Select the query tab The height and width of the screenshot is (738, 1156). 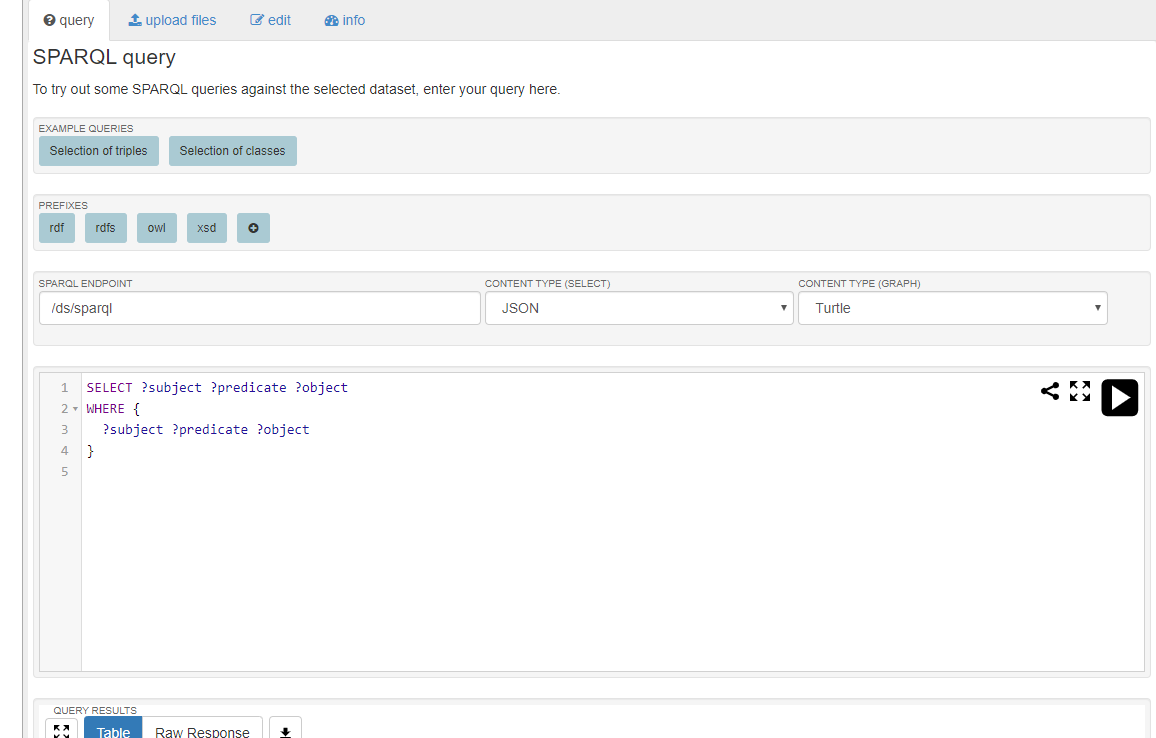coord(69,20)
